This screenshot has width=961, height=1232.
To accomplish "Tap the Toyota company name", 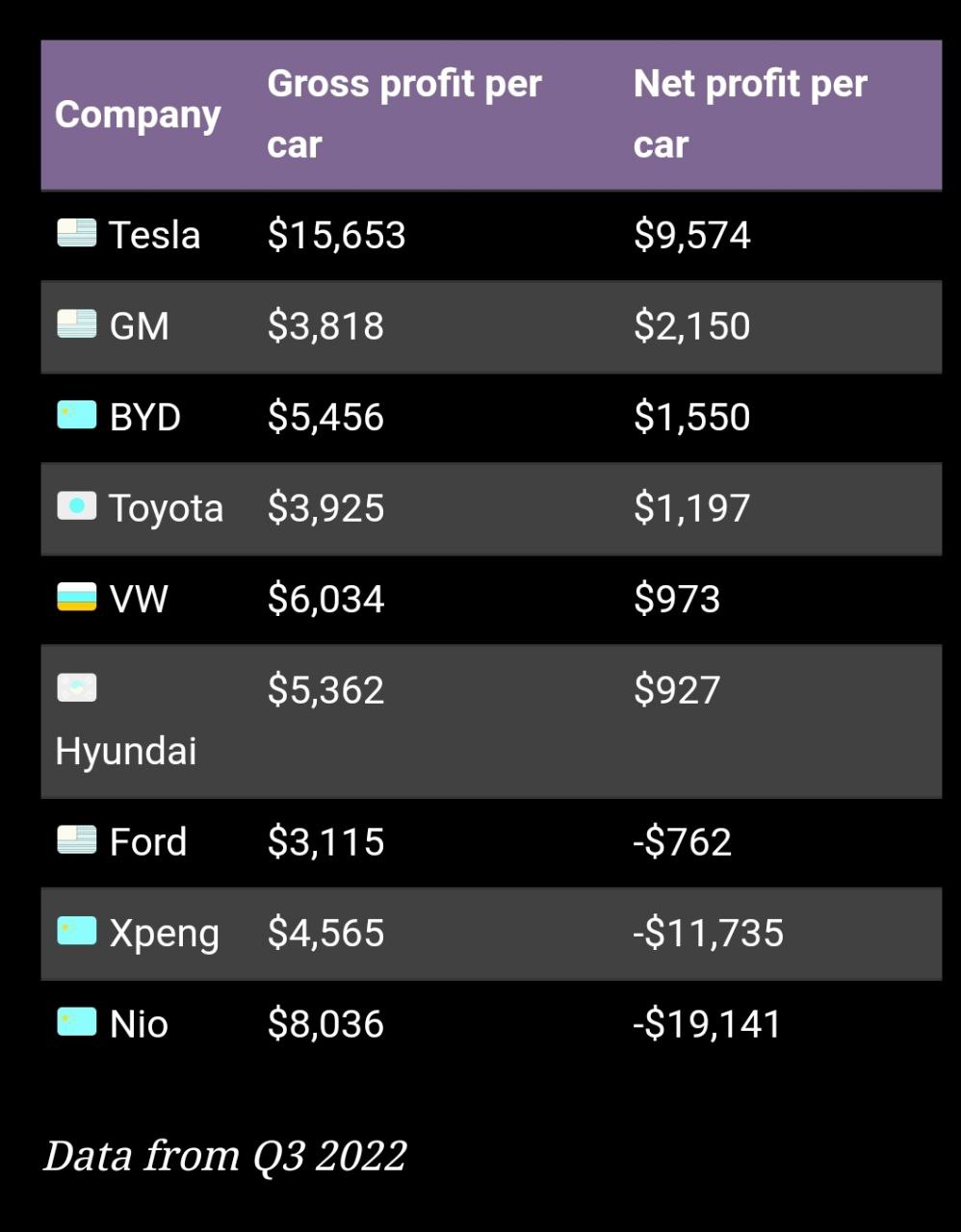I will (x=166, y=508).
